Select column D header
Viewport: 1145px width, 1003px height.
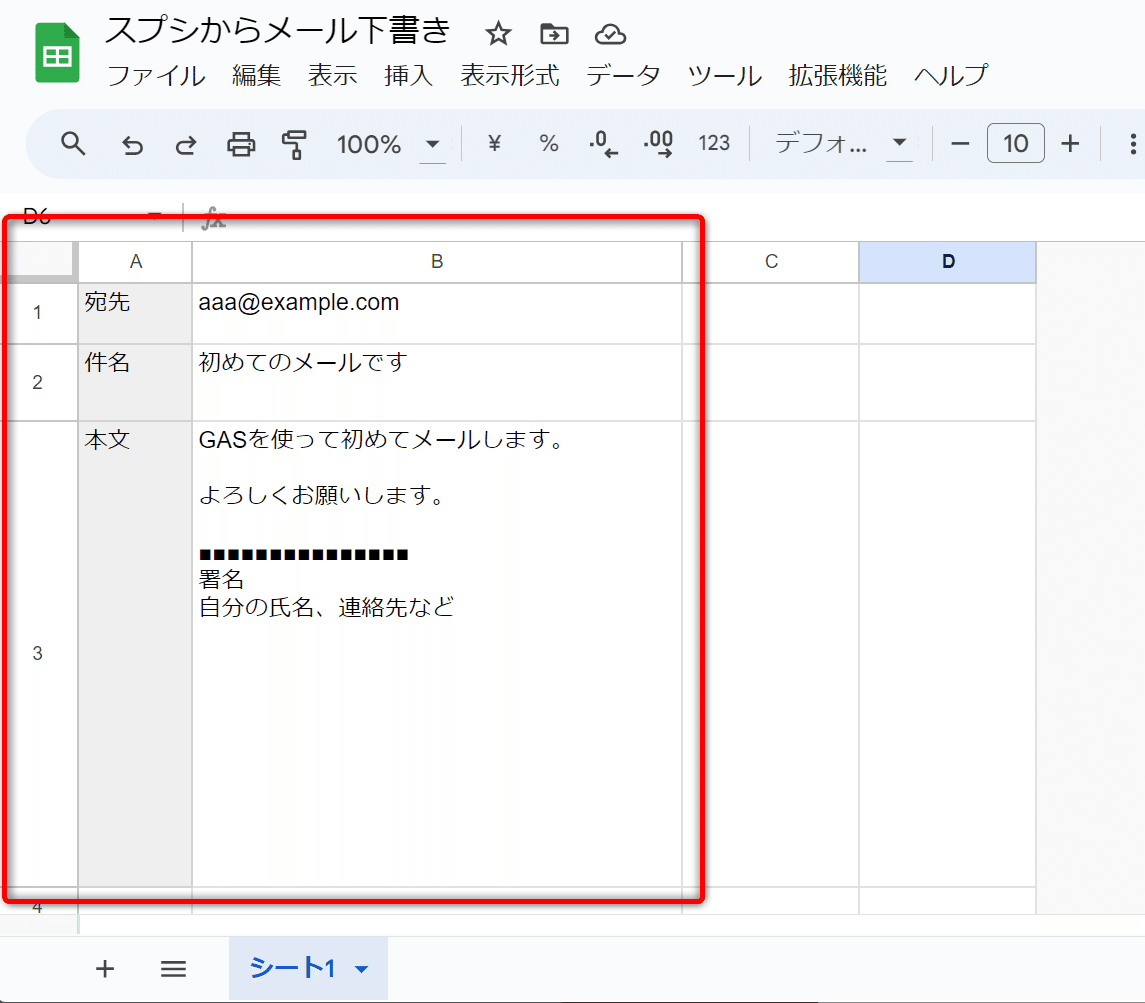tap(948, 261)
